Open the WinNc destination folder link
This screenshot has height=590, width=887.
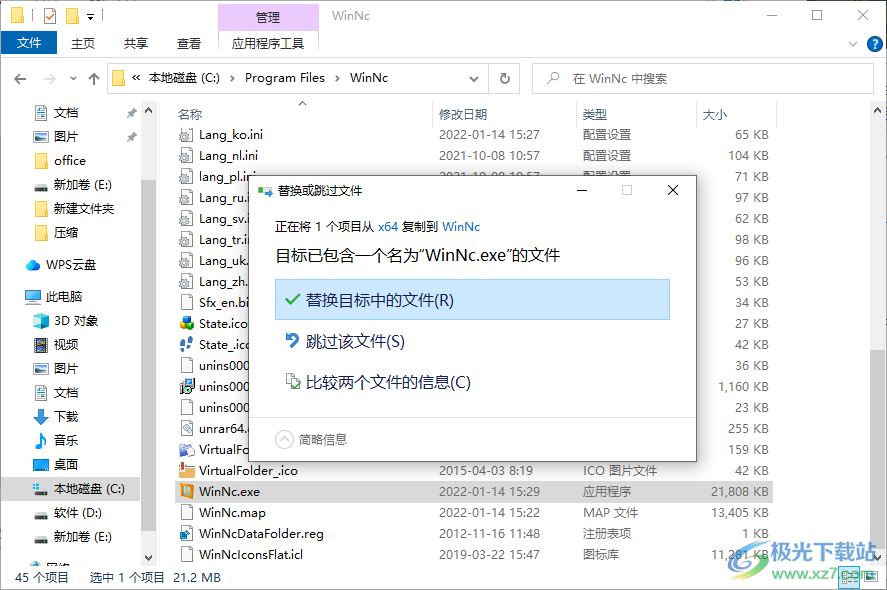461,227
